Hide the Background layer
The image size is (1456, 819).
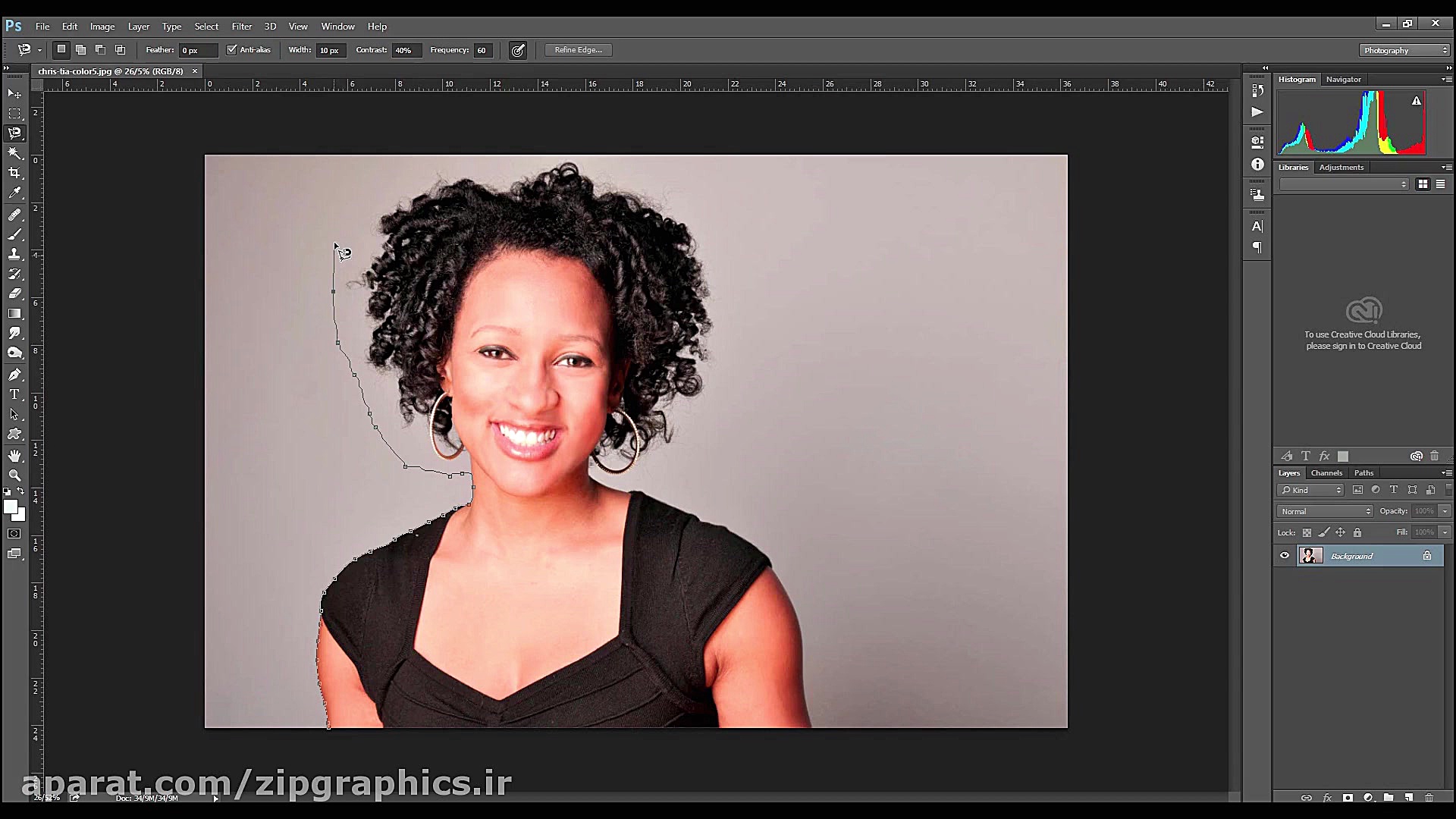[x=1285, y=556]
